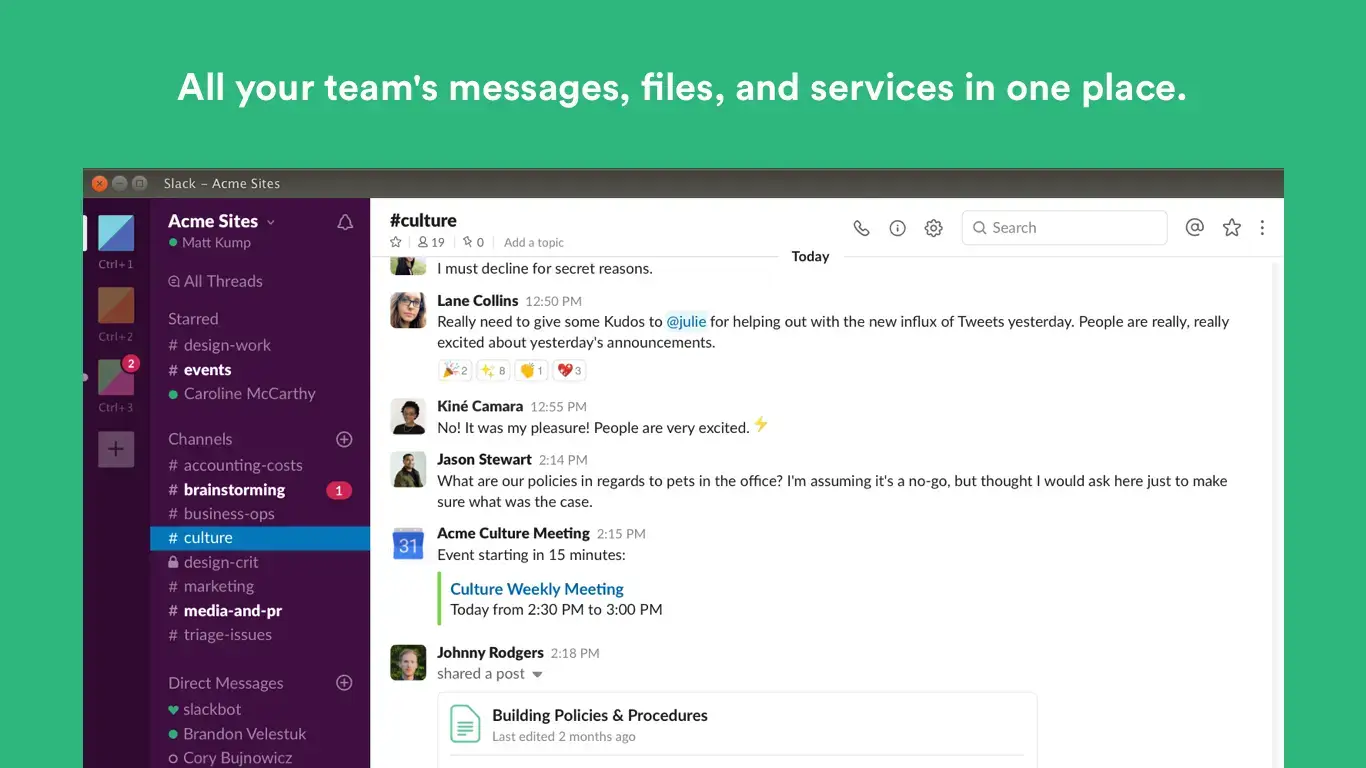Image resolution: width=1366 pixels, height=768 pixels.
Task: Switch to third workspace with badge 2
Action: tap(116, 378)
